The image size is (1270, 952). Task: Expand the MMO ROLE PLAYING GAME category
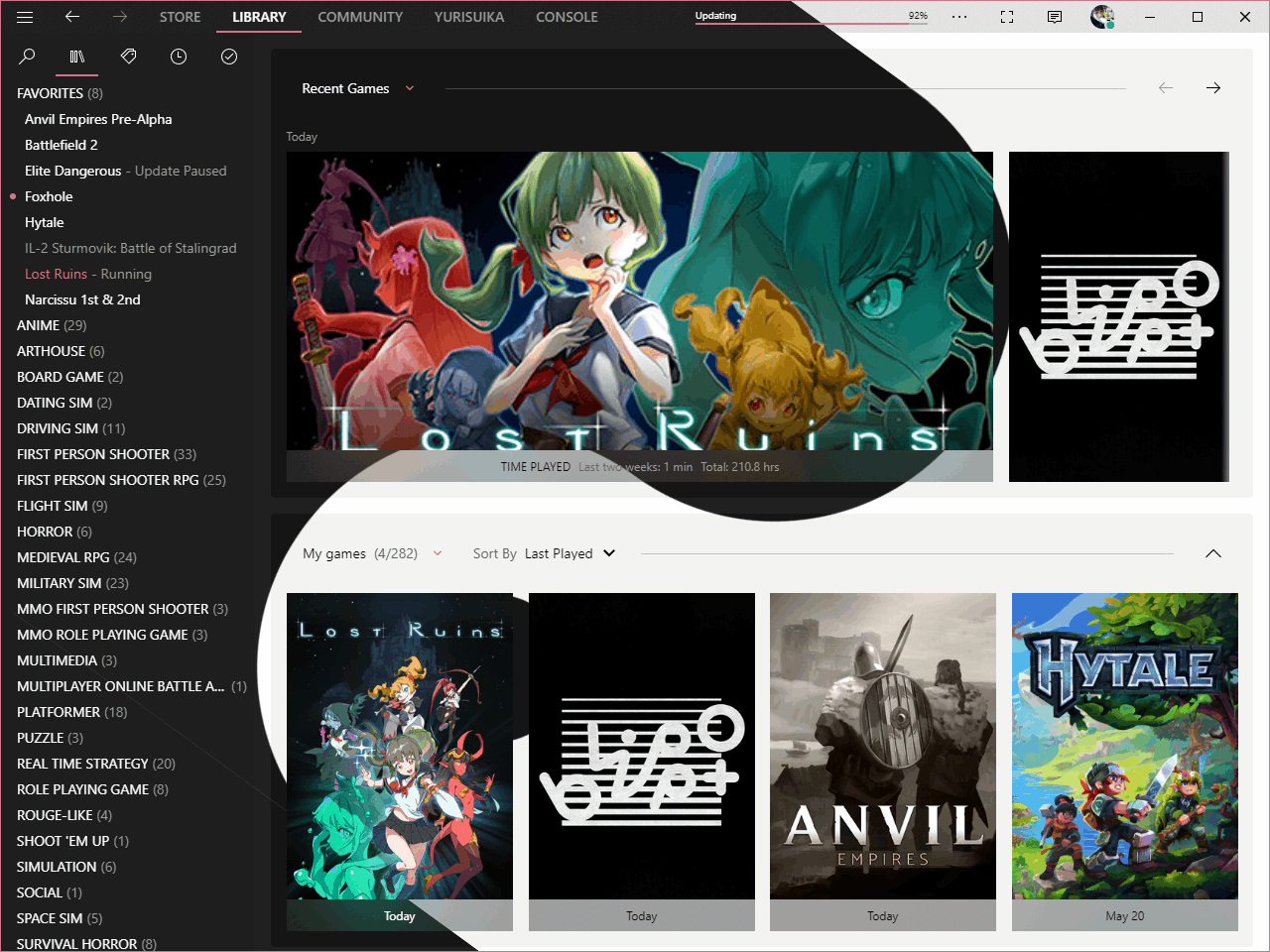(112, 635)
